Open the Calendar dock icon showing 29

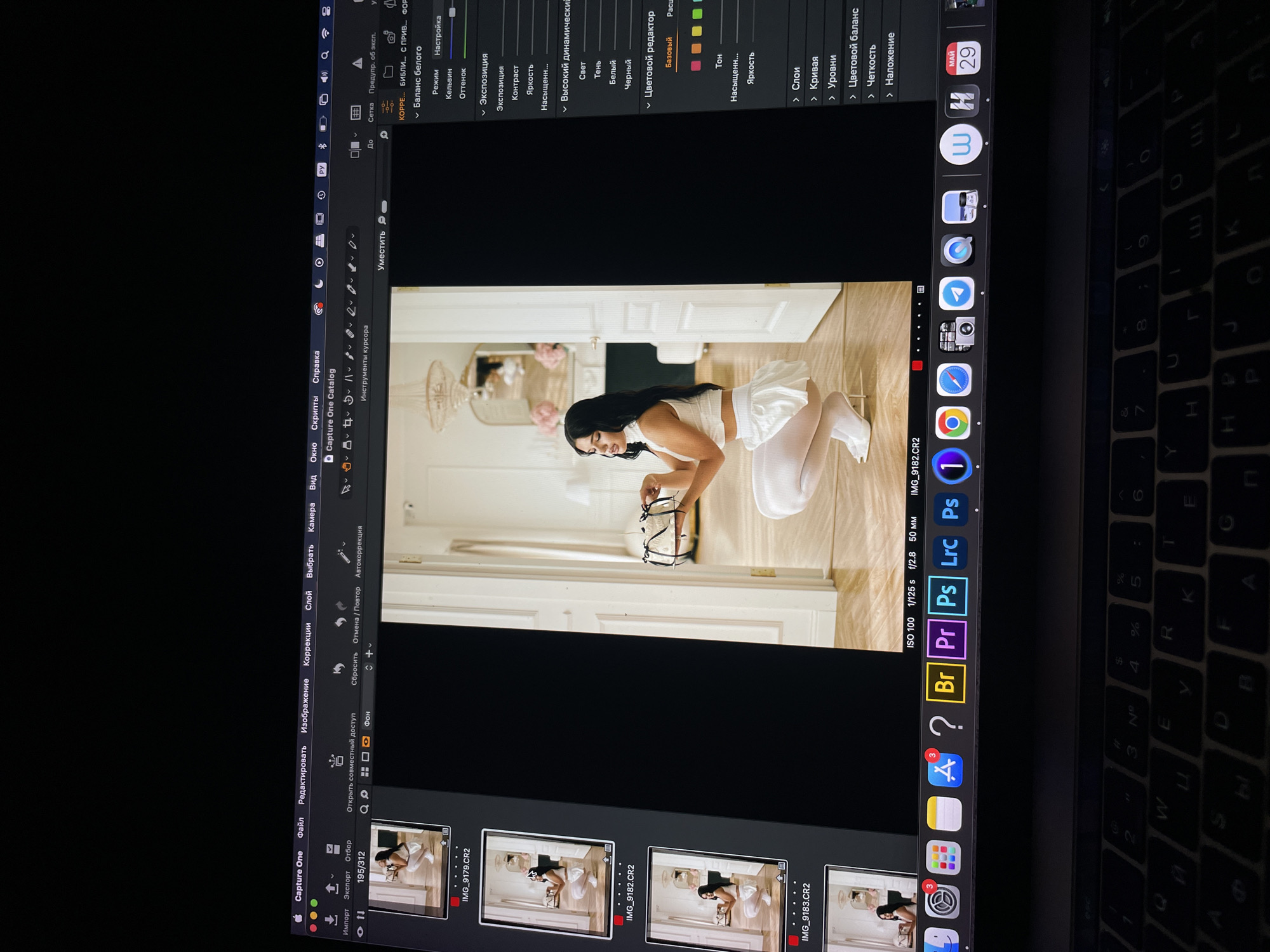pos(963,58)
